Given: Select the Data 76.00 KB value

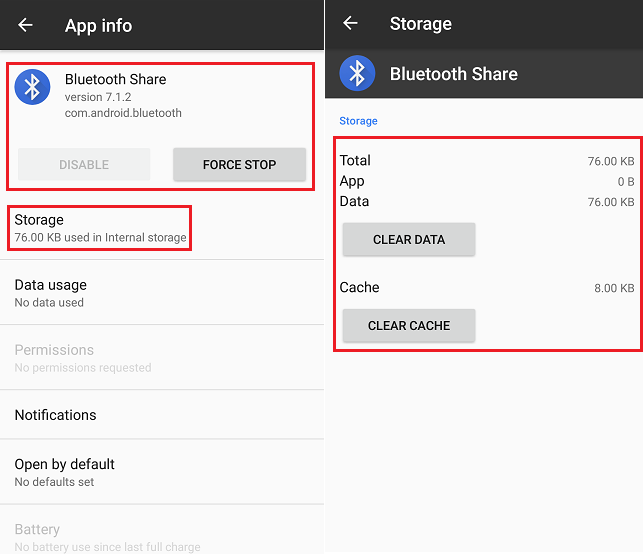Looking at the screenshot, I should (x=611, y=202).
